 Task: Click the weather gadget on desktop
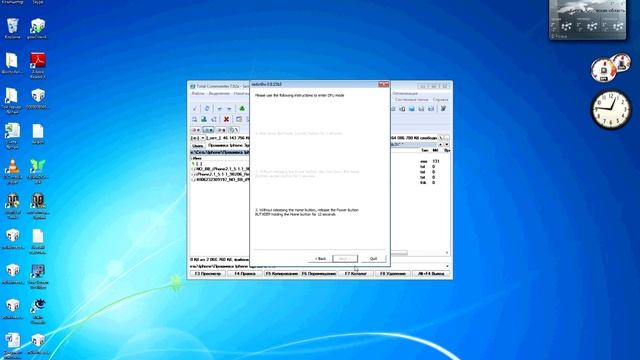coord(587,20)
